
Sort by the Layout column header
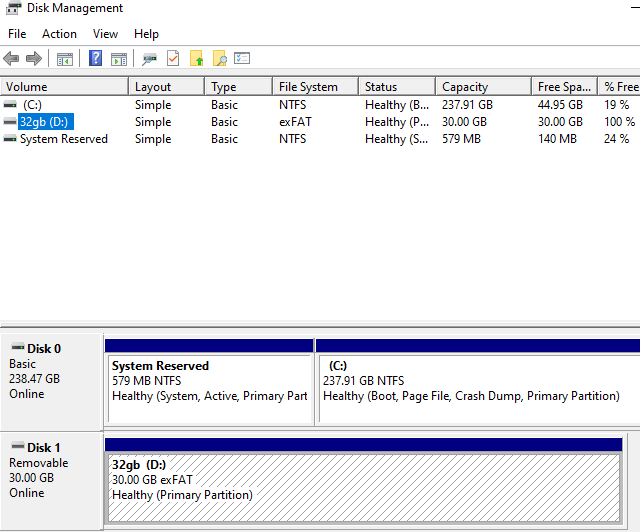pos(167,87)
